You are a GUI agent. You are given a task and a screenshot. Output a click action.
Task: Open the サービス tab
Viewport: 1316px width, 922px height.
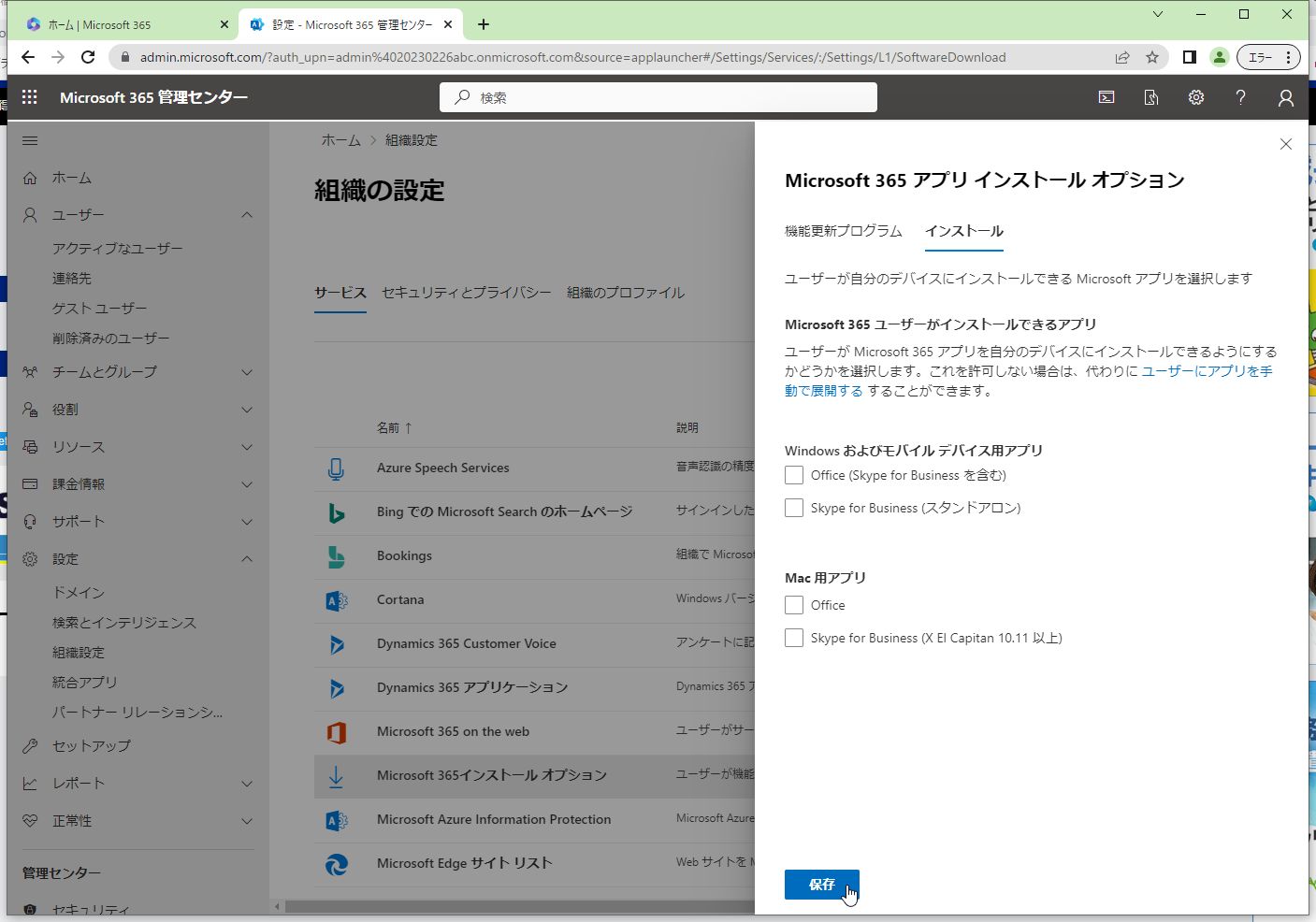(x=340, y=293)
